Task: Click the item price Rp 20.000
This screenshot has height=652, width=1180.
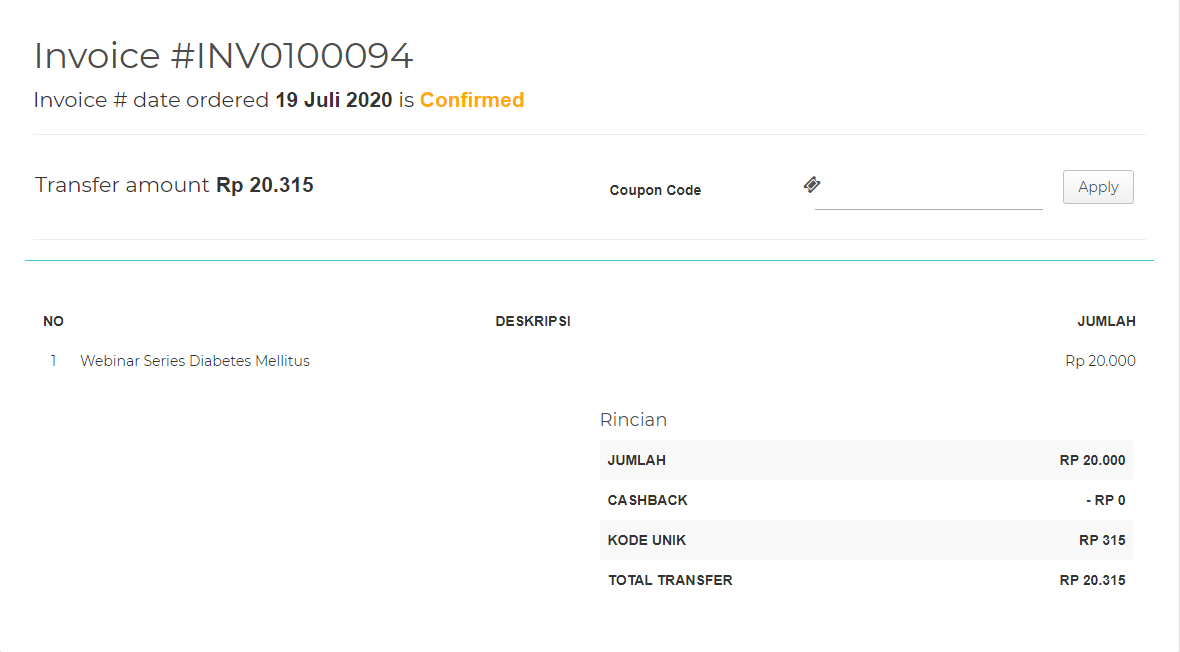Action: [1100, 361]
